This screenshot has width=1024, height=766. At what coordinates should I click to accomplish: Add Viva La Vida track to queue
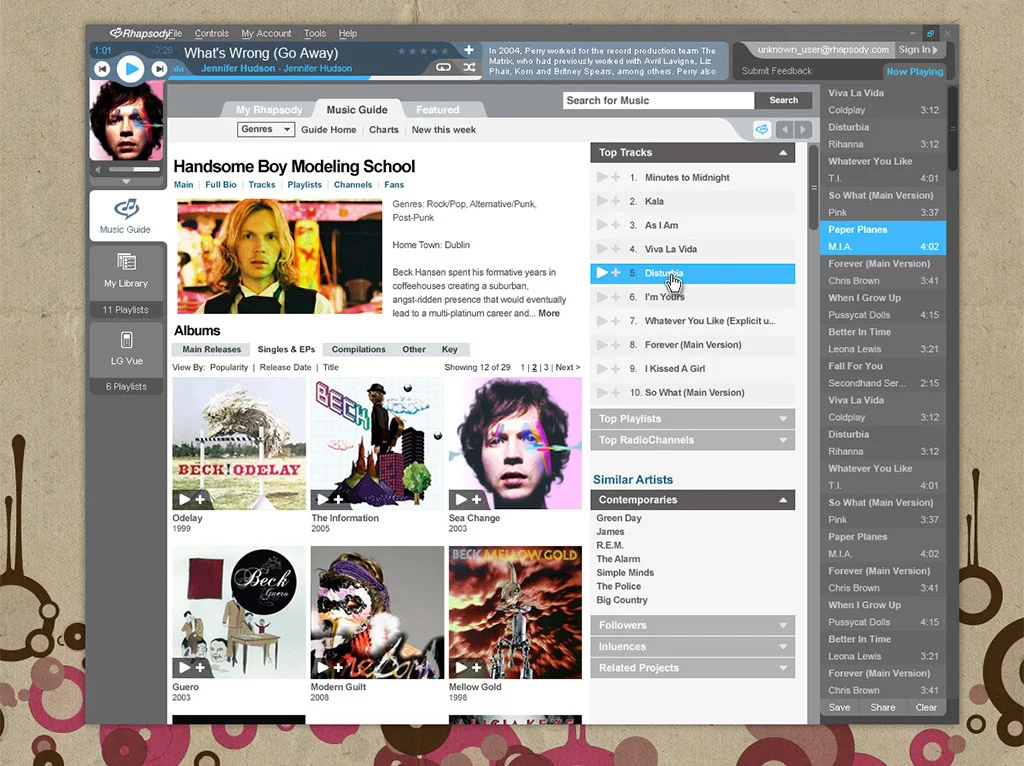click(615, 249)
